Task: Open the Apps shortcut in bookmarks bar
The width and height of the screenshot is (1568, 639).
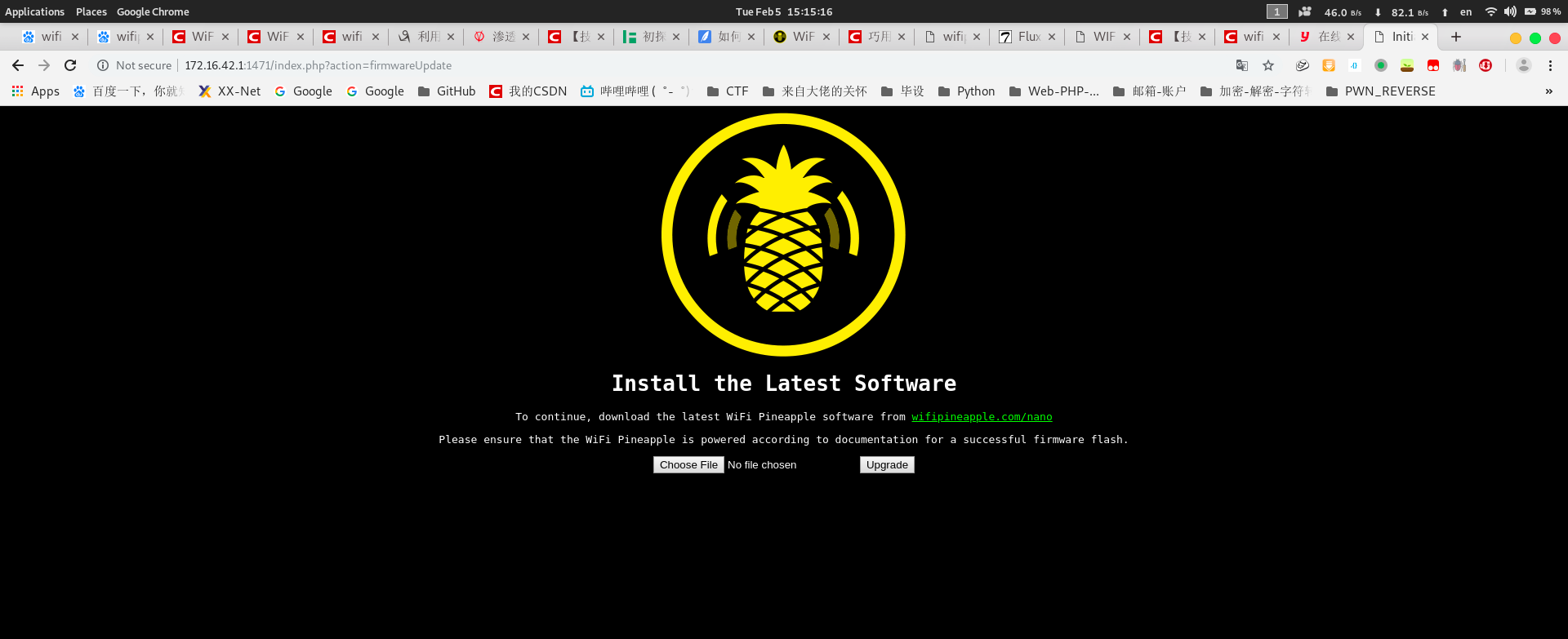Action: click(36, 91)
